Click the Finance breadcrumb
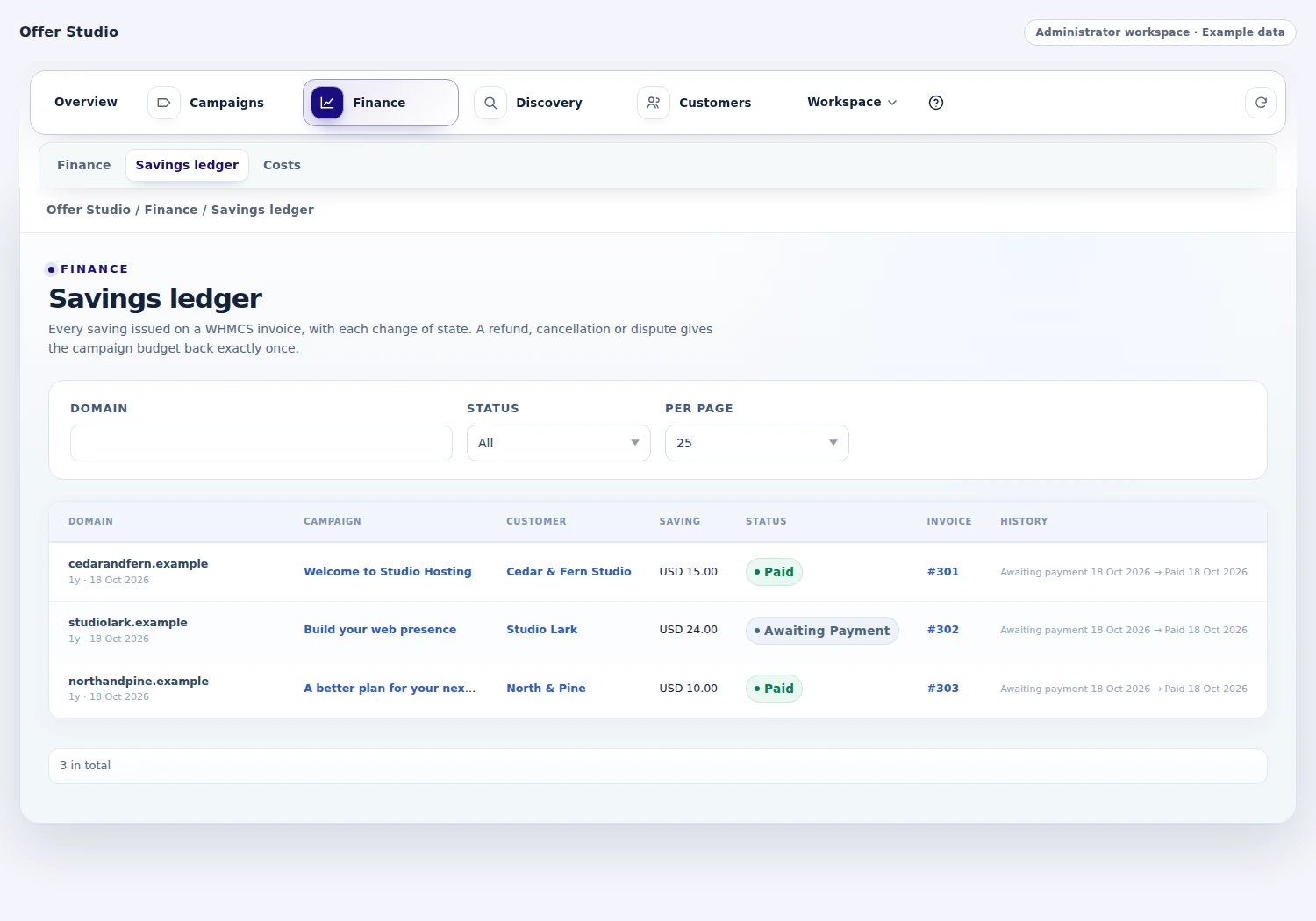The width and height of the screenshot is (1316, 921). point(171,210)
